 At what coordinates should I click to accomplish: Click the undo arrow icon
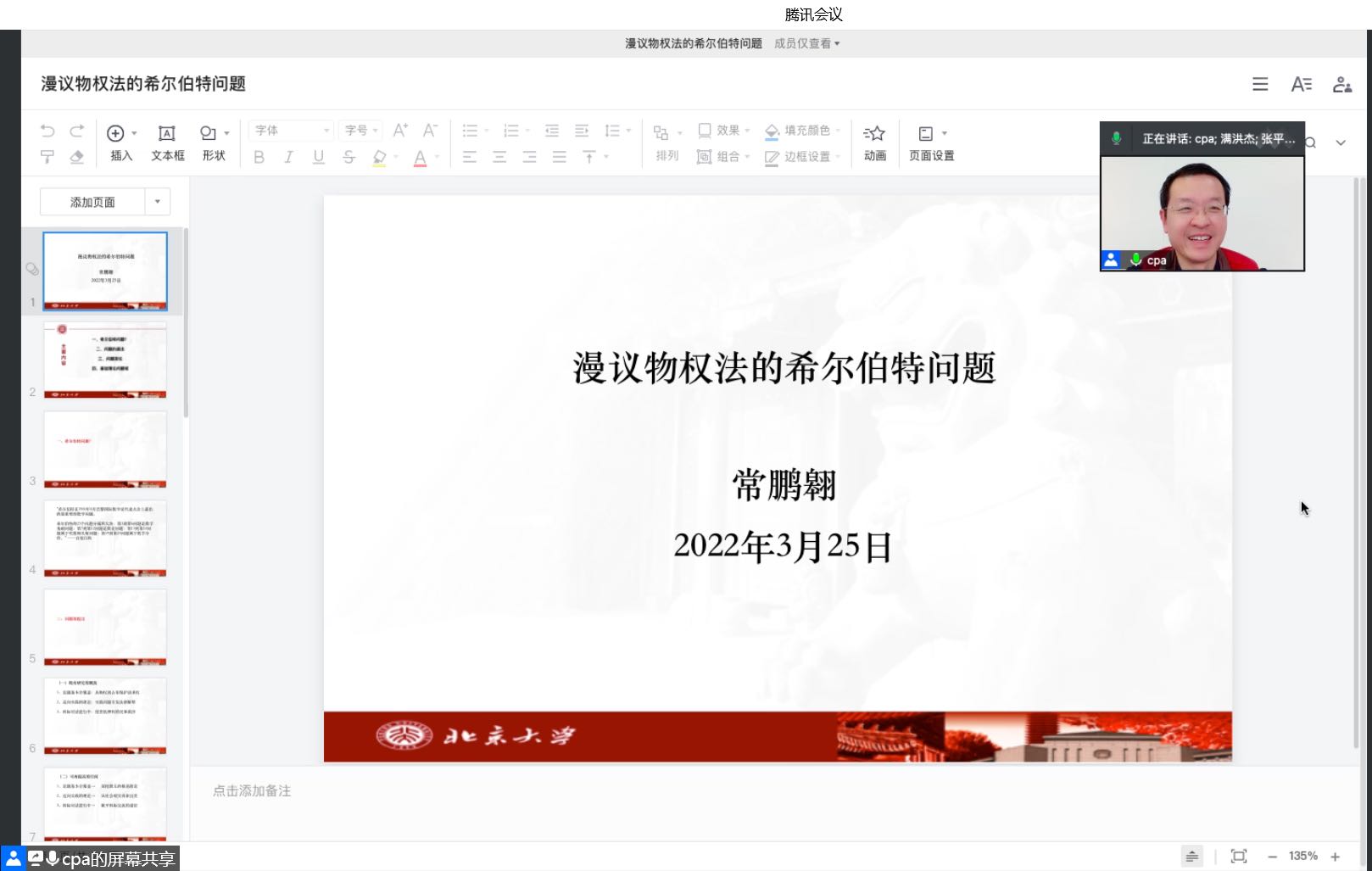point(47,131)
